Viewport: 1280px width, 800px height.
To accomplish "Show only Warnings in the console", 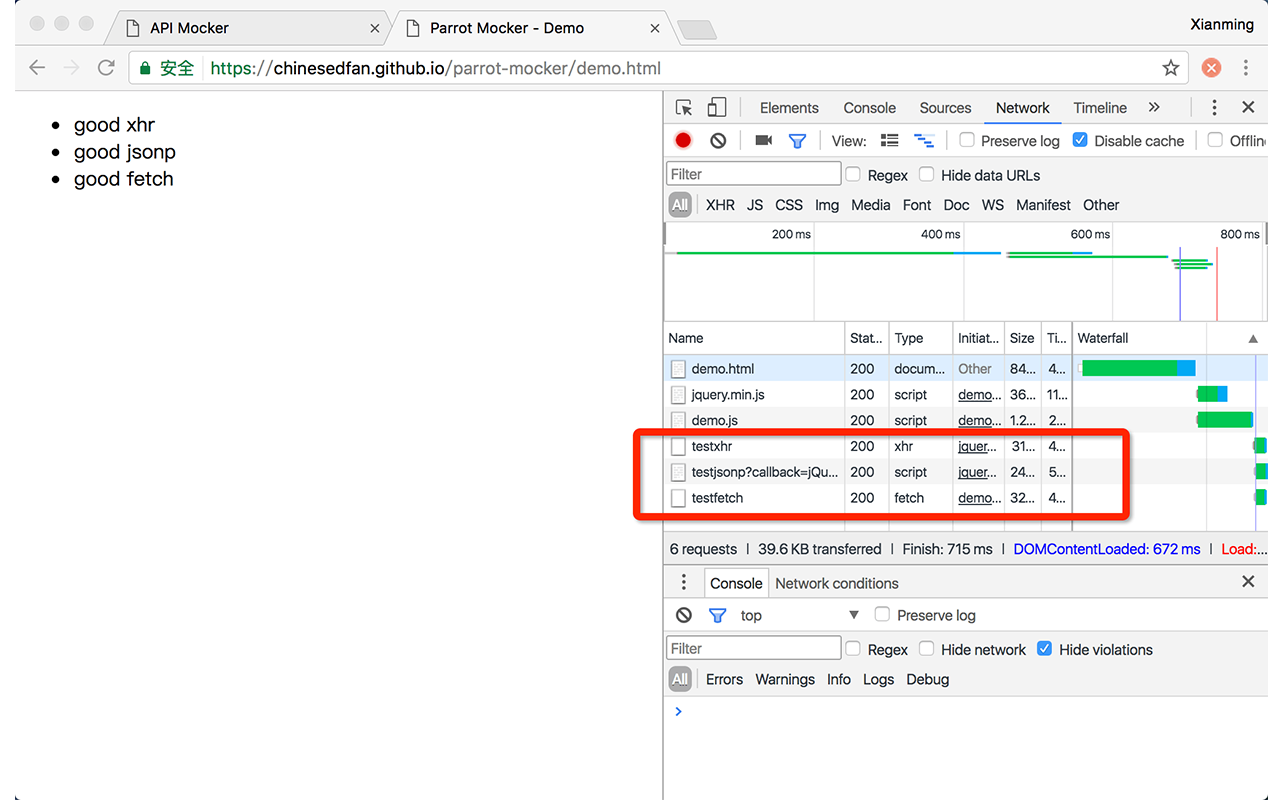I will 785,679.
